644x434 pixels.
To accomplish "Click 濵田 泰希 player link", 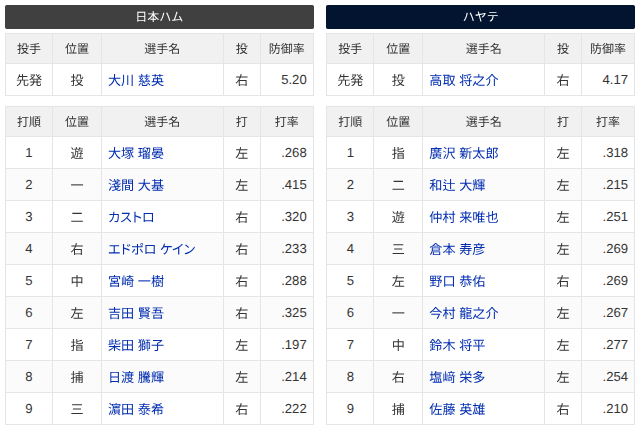I will click(136, 409).
